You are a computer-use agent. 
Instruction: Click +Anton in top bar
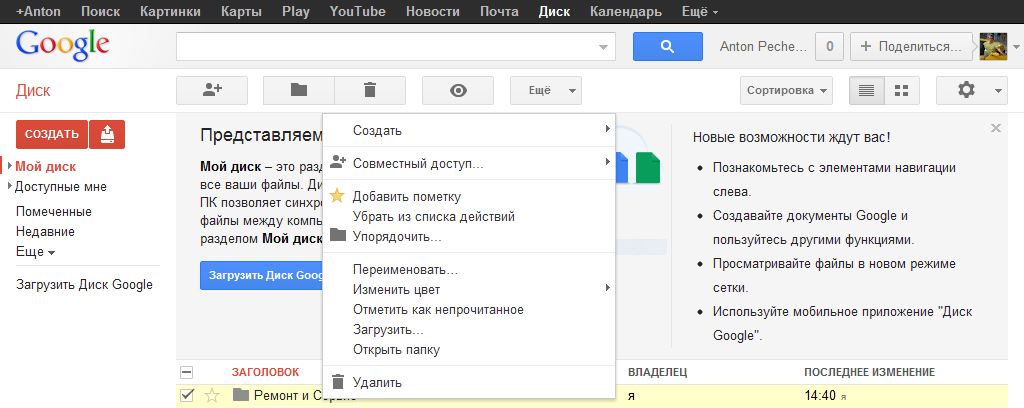point(40,12)
